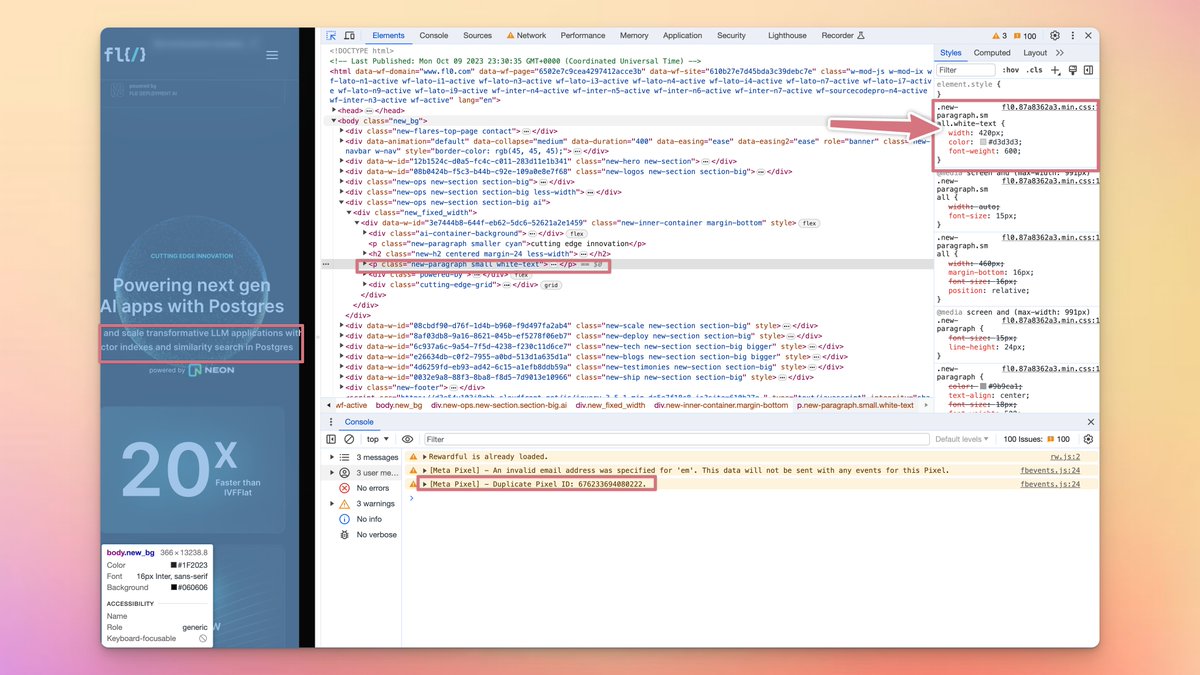Click the 3 warnings counter in top bar
The image size is (1200, 675).
pyautogui.click(x=1000, y=35)
